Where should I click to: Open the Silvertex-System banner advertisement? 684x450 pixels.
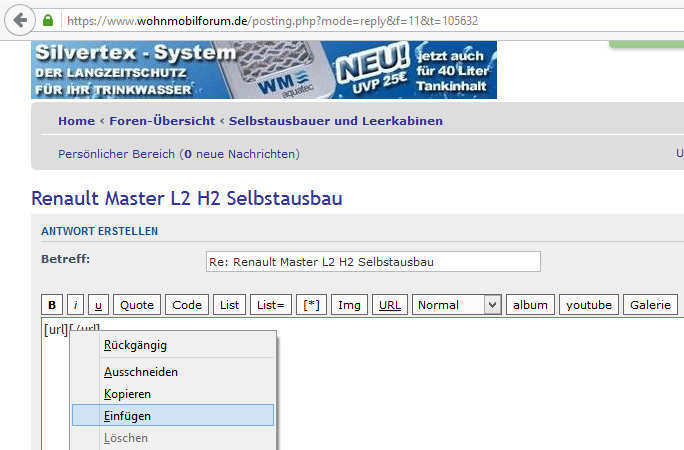(264, 70)
